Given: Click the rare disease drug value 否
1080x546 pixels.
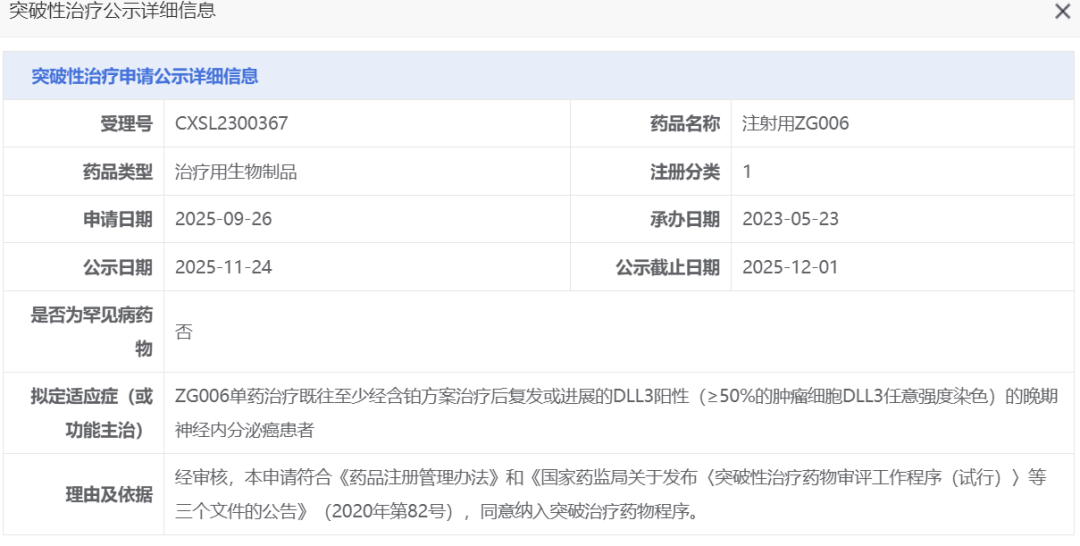Looking at the screenshot, I should 184,332.
